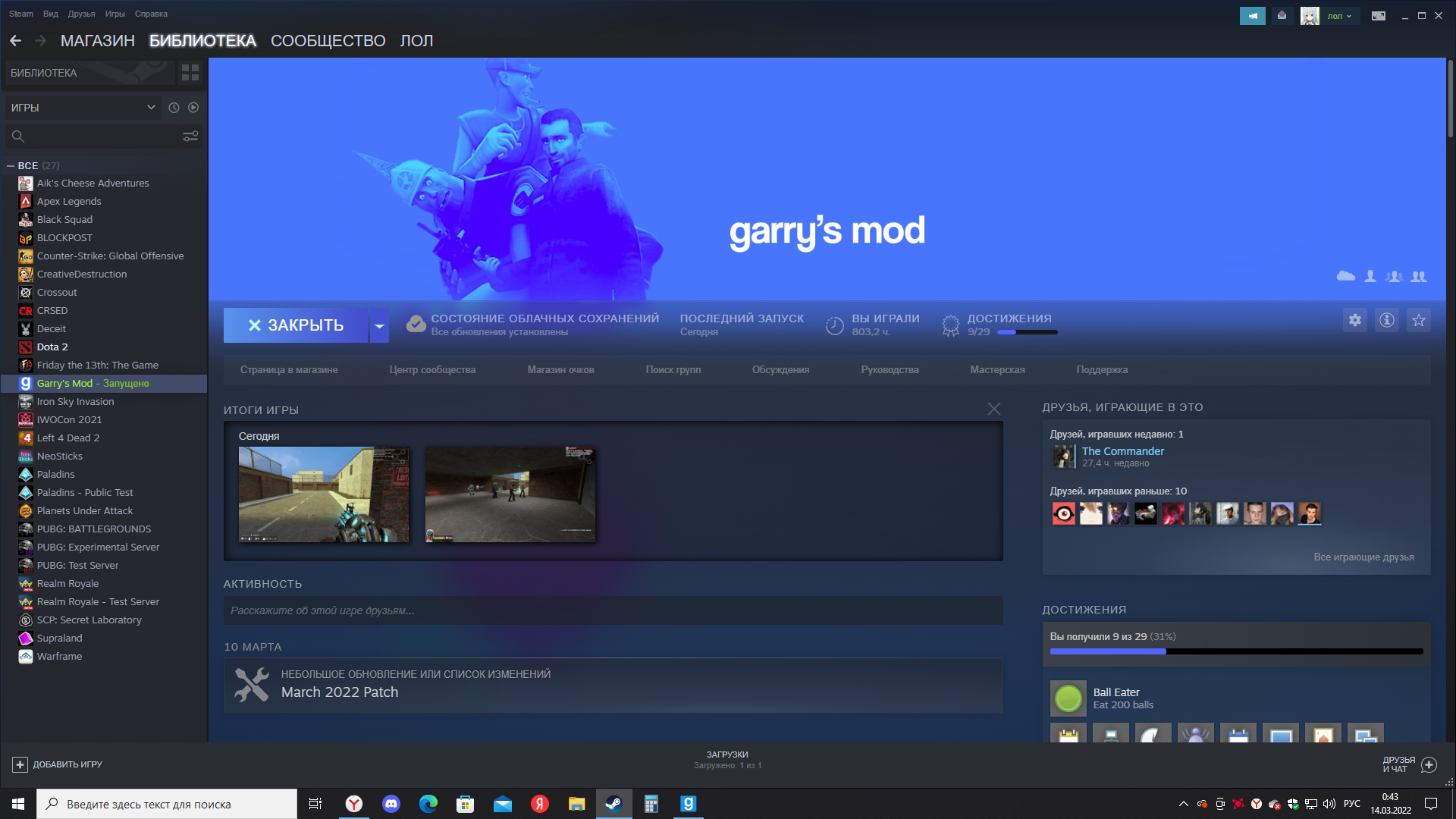1456x819 pixels.
Task: Click the ЗАКРЫТЬ button to stop game
Action: 296,325
